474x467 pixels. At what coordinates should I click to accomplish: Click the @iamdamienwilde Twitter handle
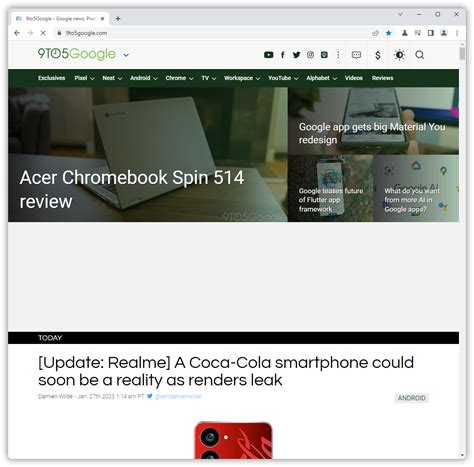178,396
